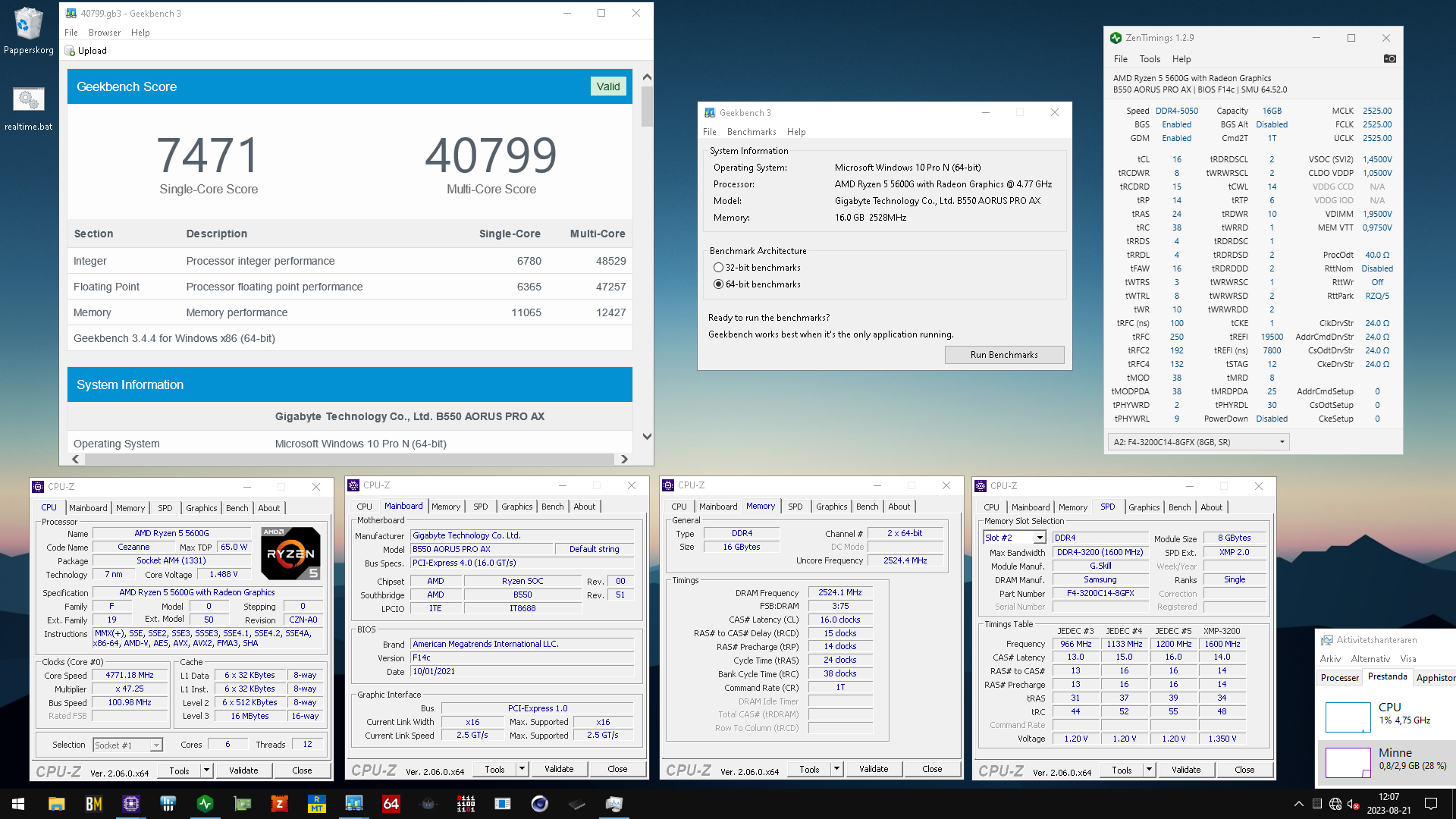Open the RMT taskbar icon
Viewport: 1456px width, 819px height.
[x=316, y=804]
